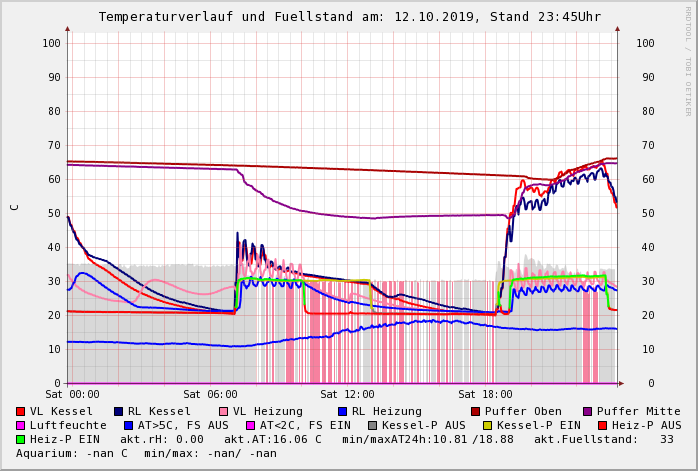Click the blue RL Heizung legend swatch

pyautogui.click(x=341, y=411)
